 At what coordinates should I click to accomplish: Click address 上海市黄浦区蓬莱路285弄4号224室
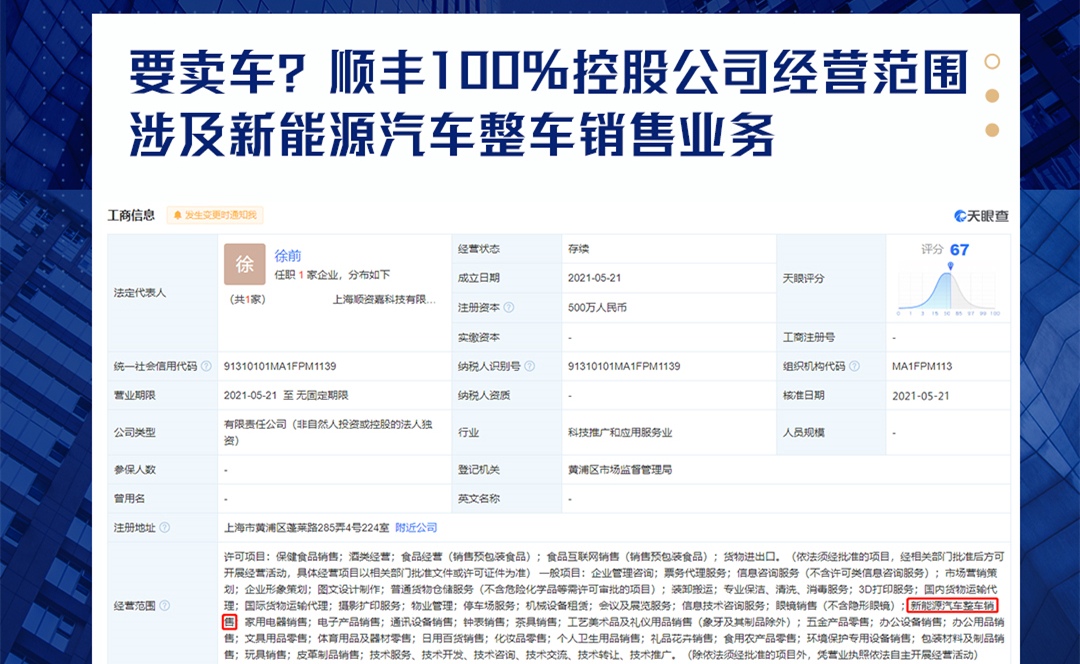pos(307,528)
